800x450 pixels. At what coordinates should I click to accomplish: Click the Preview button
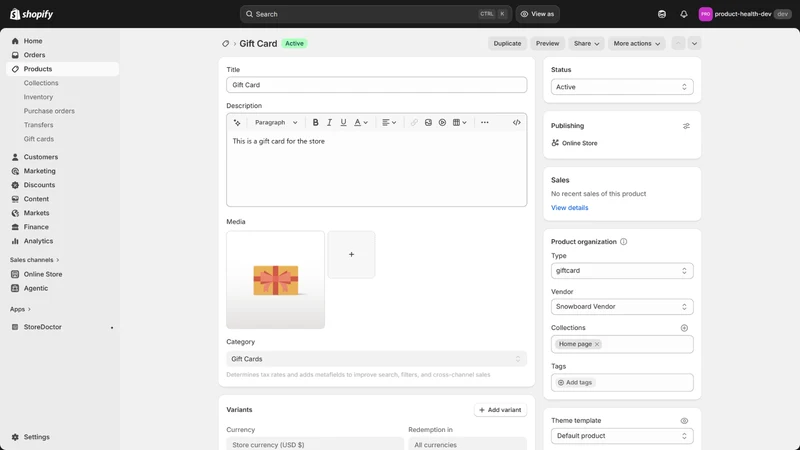tap(547, 43)
